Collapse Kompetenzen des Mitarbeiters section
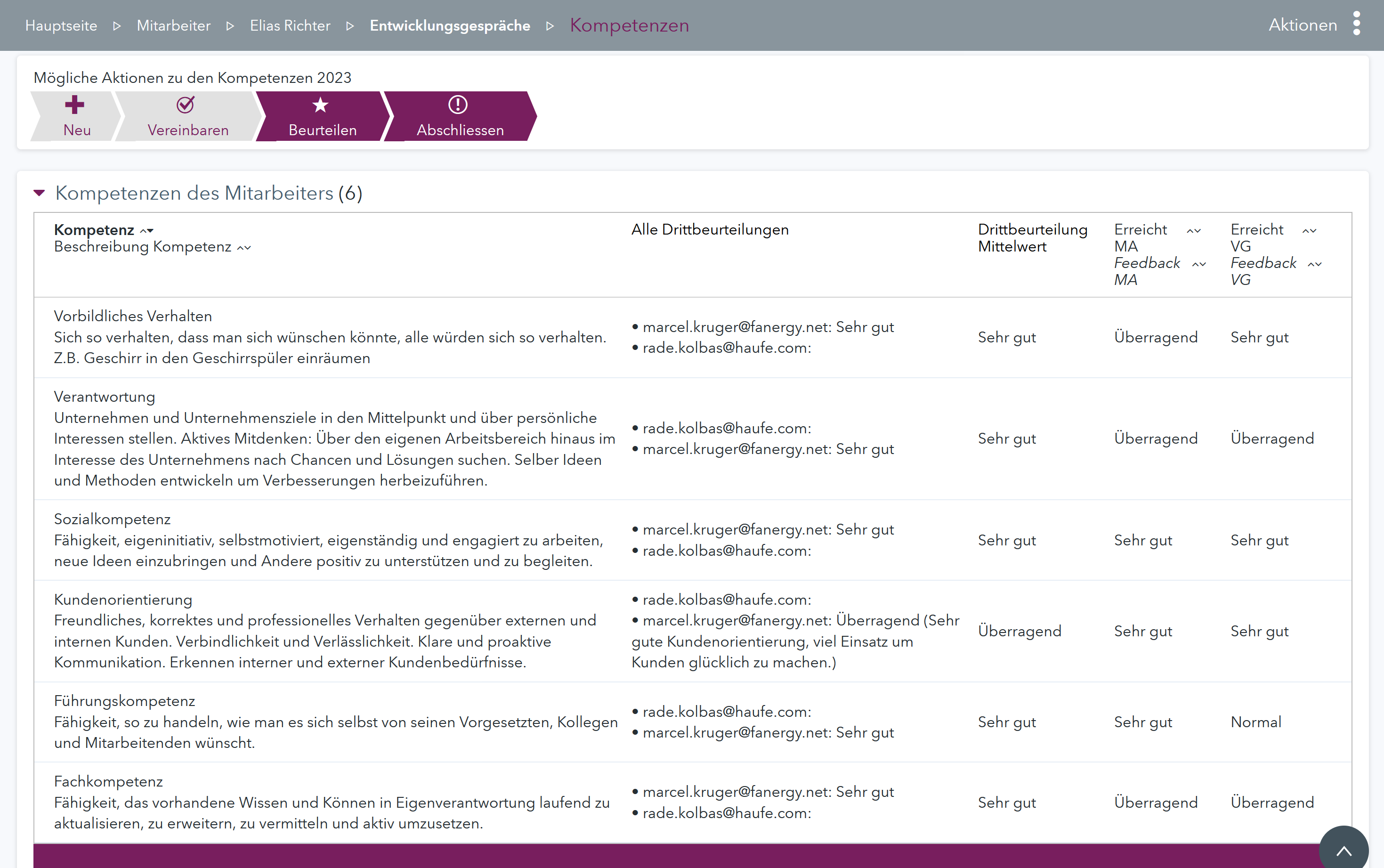This screenshot has height=868, width=1384. (x=39, y=194)
